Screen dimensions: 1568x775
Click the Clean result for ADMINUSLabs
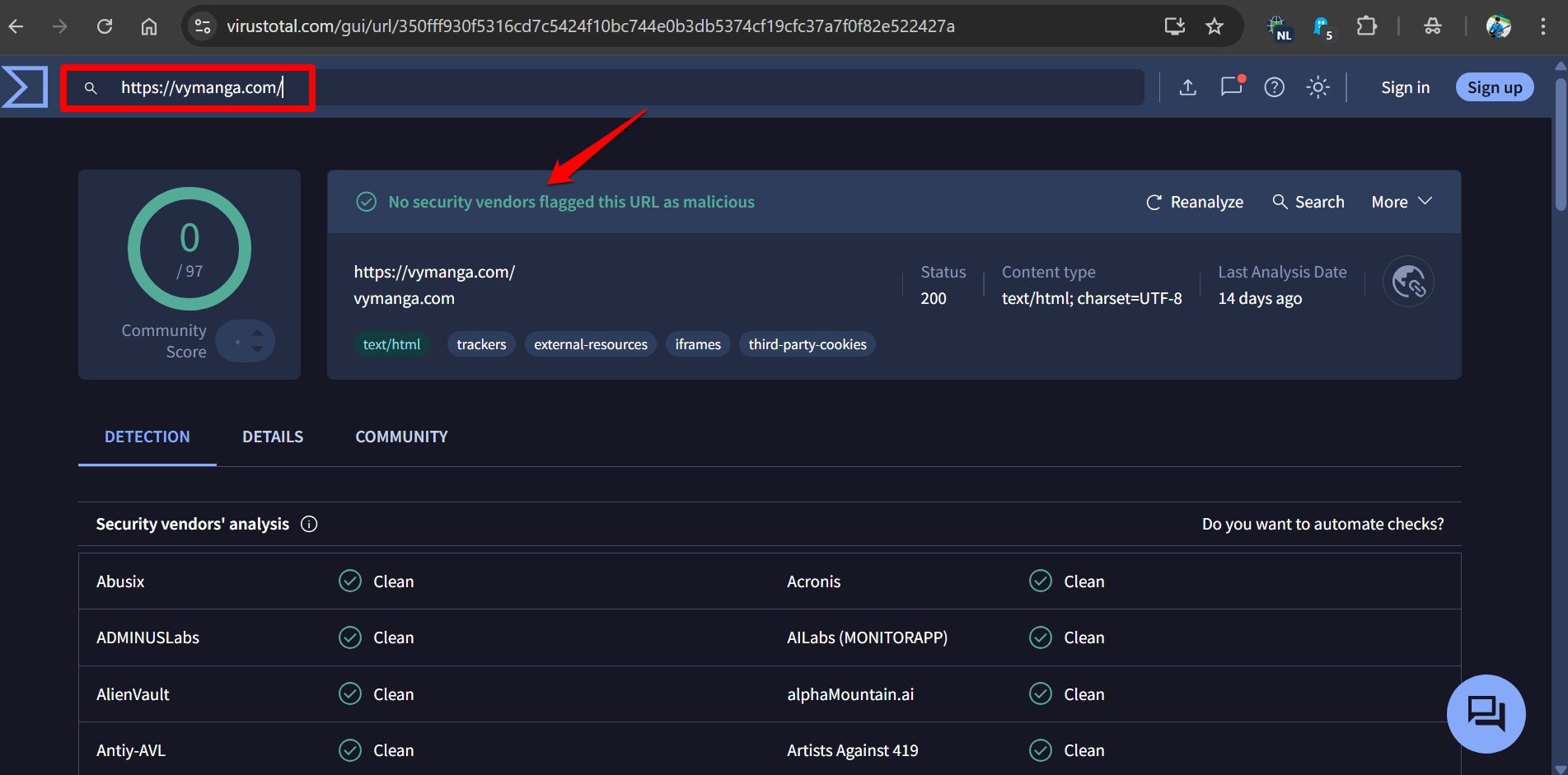point(377,637)
